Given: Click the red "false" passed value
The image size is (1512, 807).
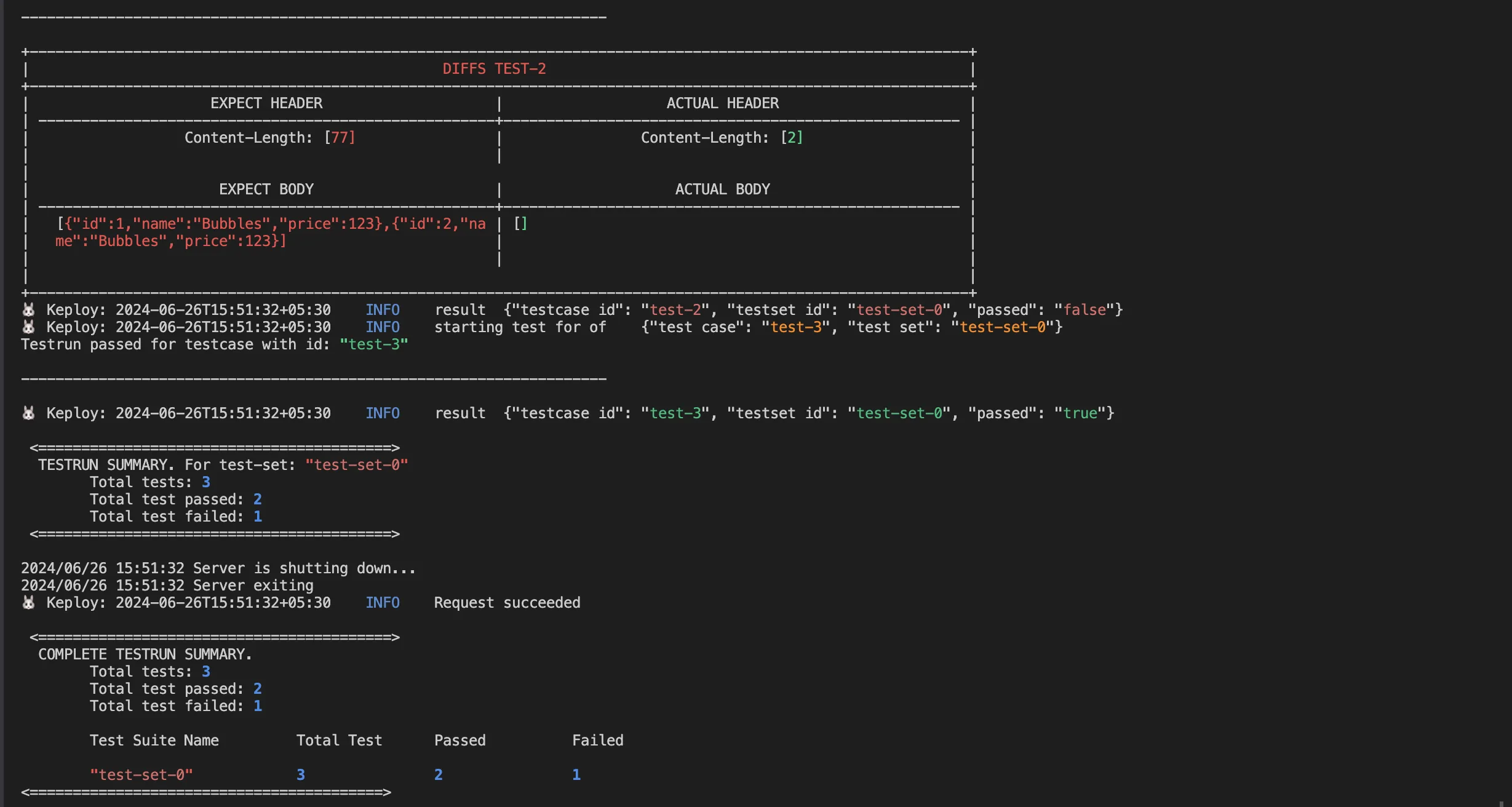Looking at the screenshot, I should click(x=1084, y=310).
